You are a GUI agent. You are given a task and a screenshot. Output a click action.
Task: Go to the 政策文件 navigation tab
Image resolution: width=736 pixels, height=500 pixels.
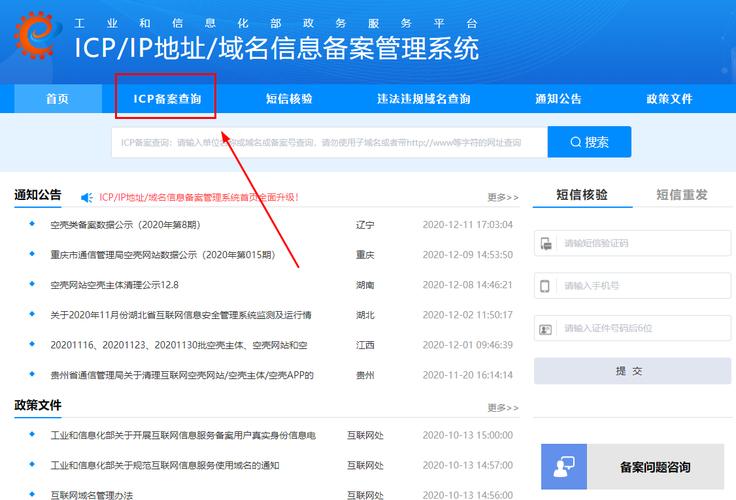[x=669, y=99]
